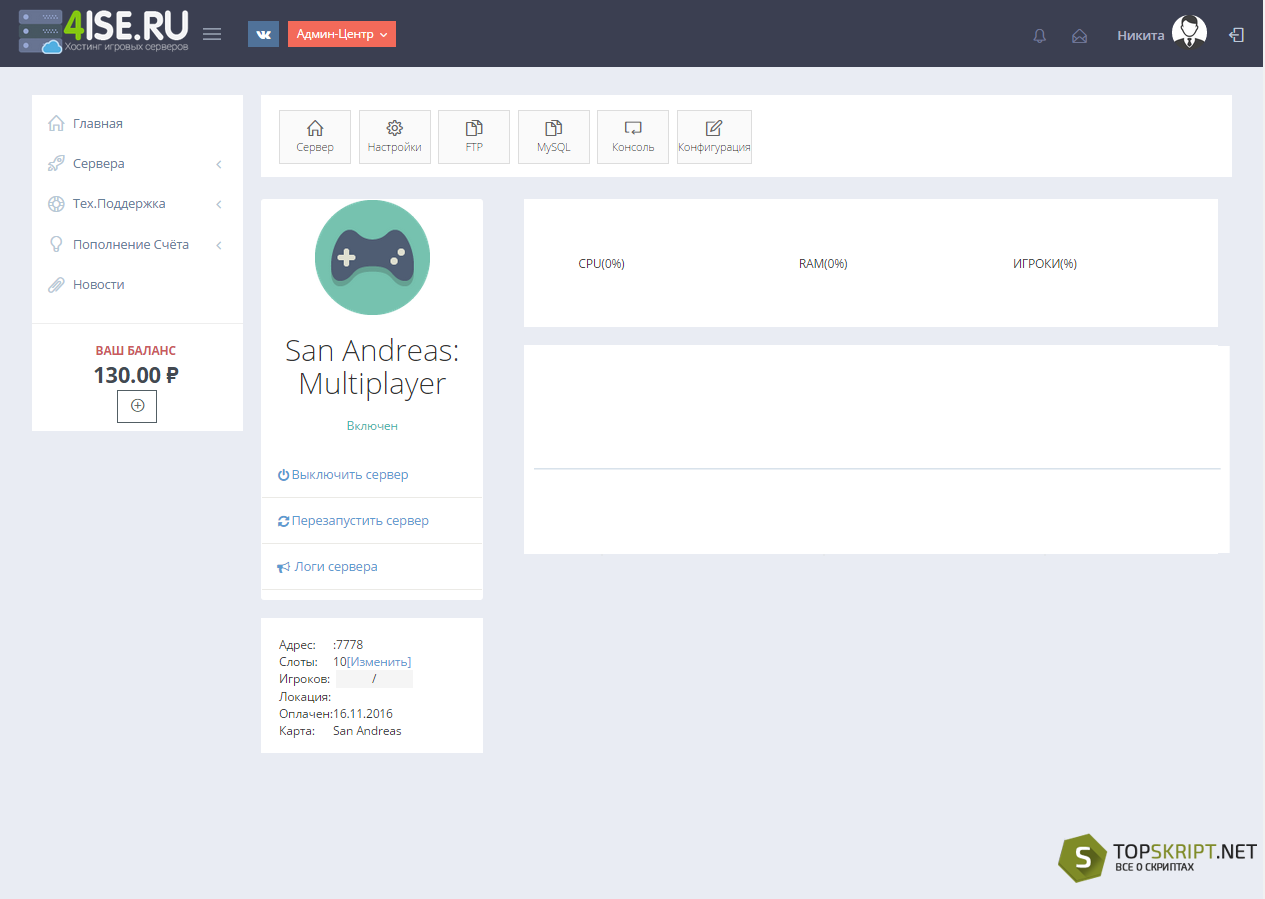The height and width of the screenshot is (899, 1265).
Task: Expand the Тех.Поддержка chevron arrow
Action: (219, 204)
